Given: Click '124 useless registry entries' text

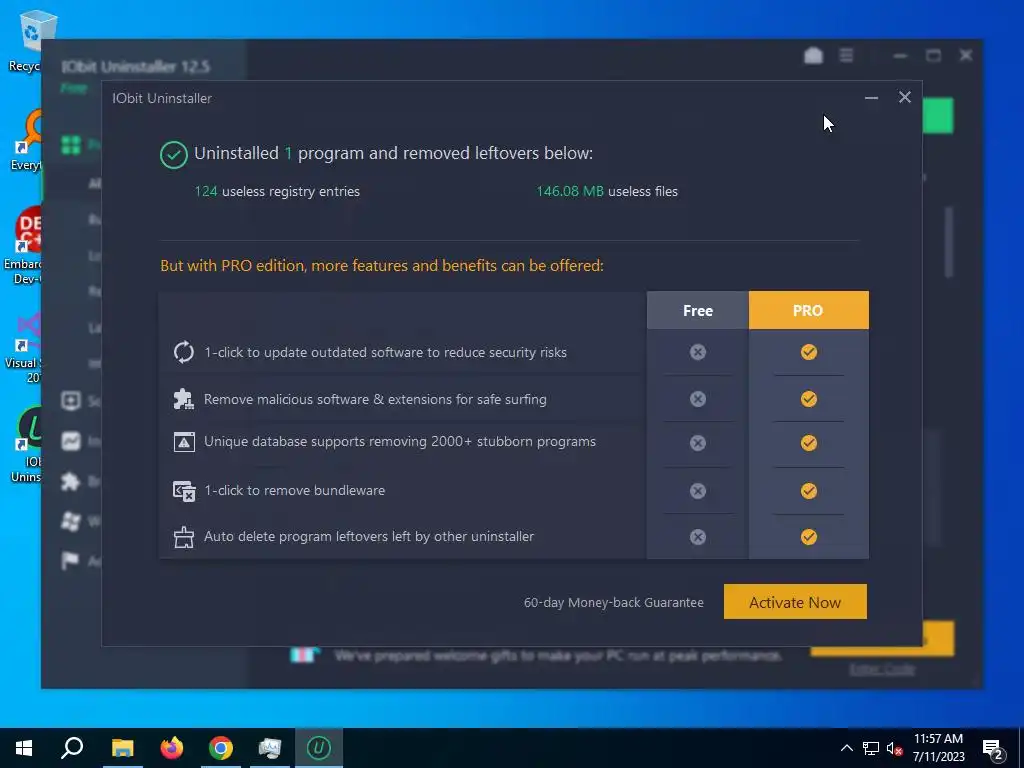Looking at the screenshot, I should pos(277,191).
